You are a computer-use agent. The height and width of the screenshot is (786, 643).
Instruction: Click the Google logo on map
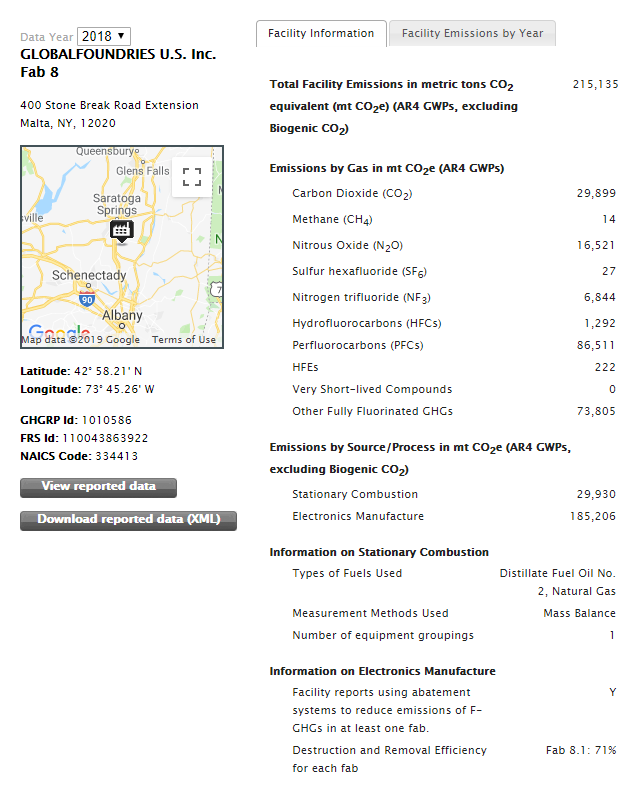[59, 331]
